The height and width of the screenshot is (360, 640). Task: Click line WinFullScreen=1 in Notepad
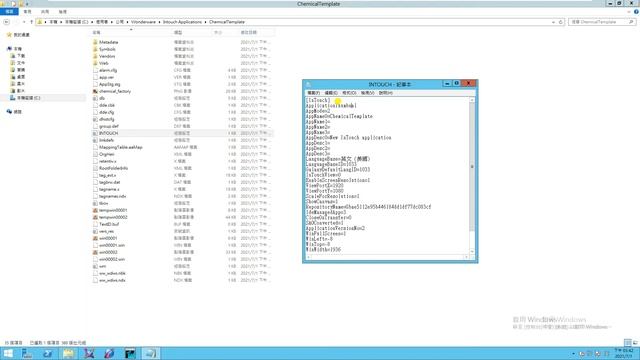[x=326, y=233]
